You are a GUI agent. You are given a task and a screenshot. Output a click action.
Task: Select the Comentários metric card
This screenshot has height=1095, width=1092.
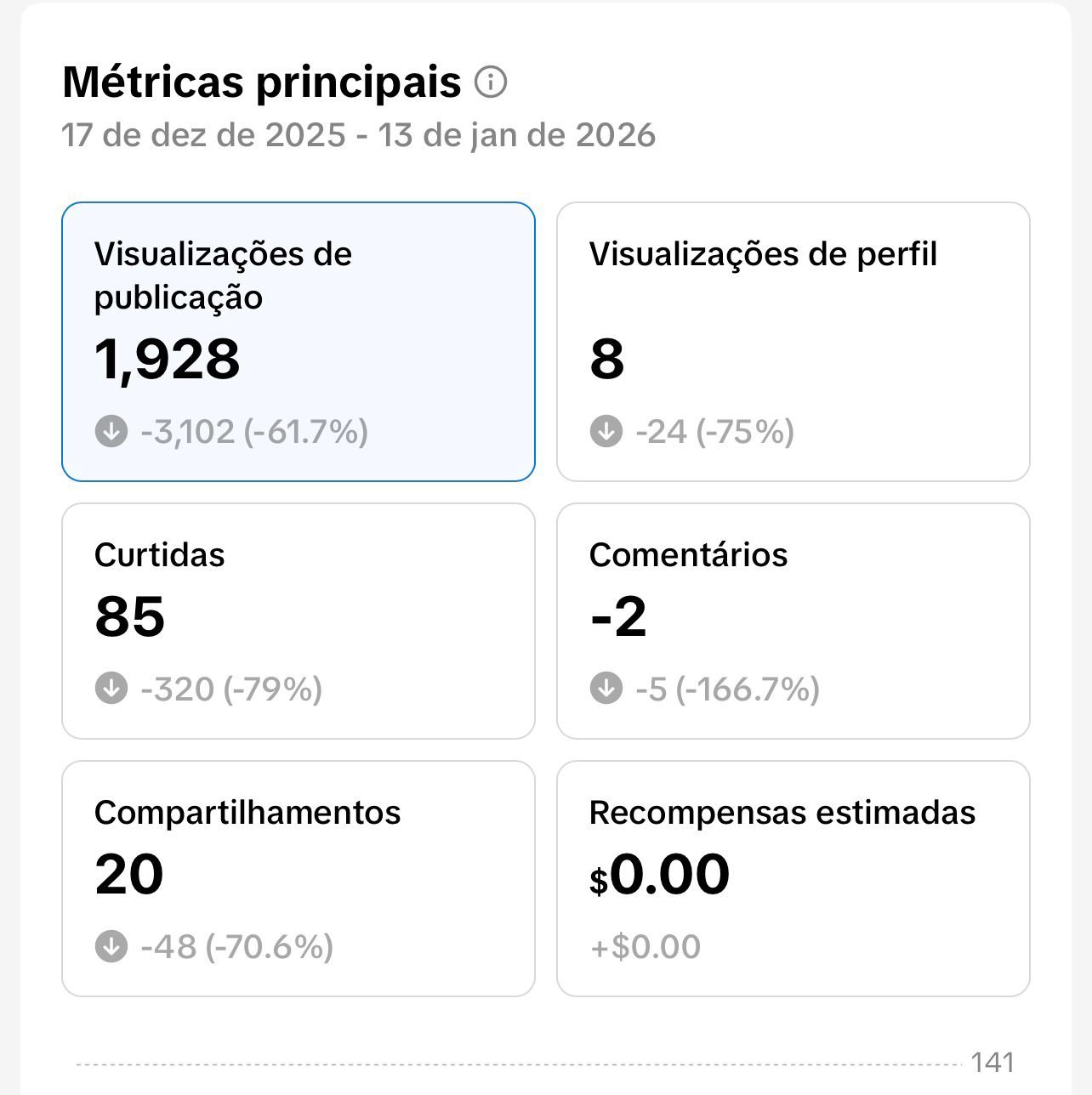[793, 621]
